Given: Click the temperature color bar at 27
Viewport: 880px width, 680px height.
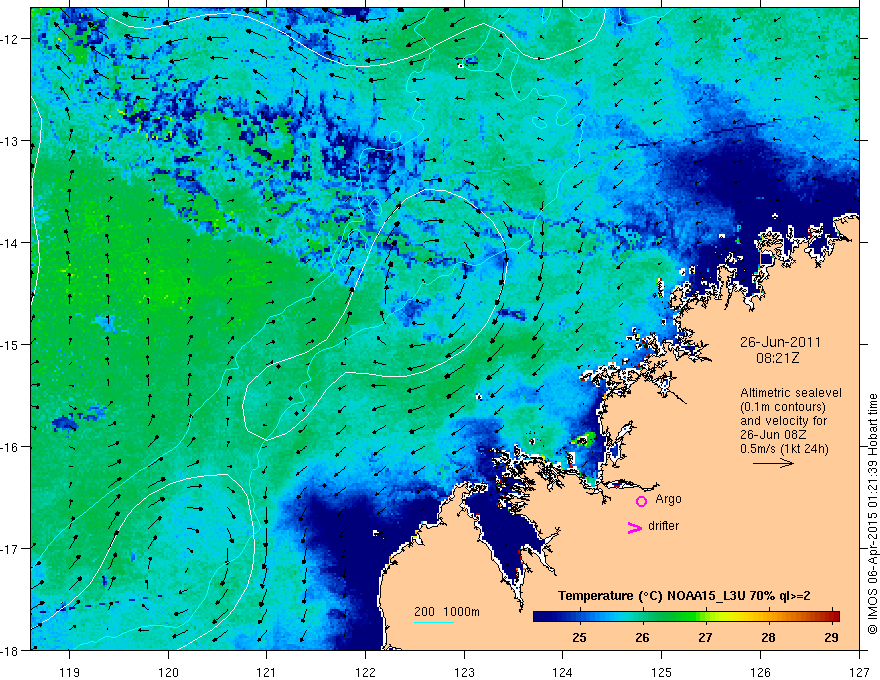Looking at the screenshot, I should [705, 616].
